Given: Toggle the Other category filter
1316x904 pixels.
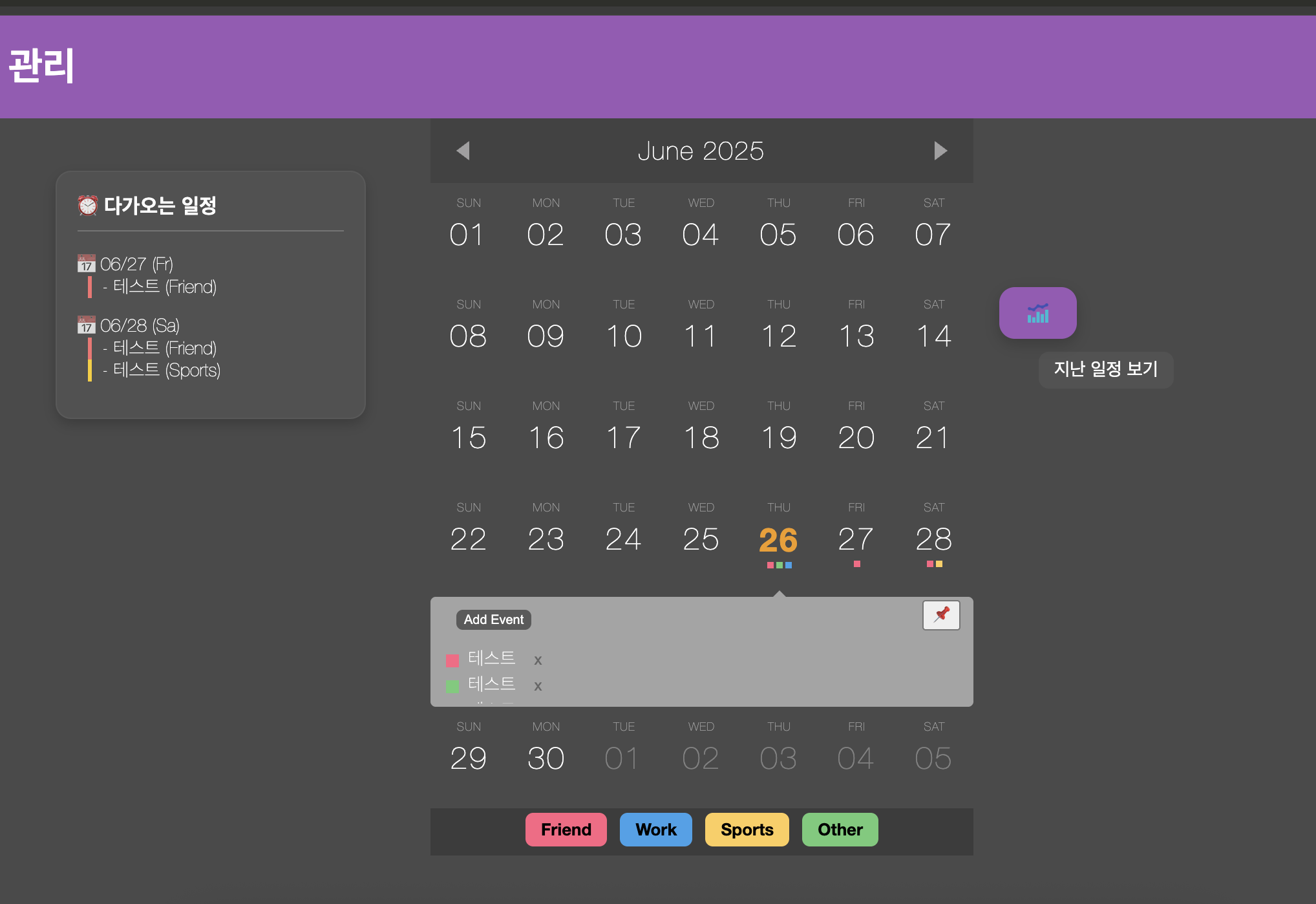Looking at the screenshot, I should pos(840,830).
